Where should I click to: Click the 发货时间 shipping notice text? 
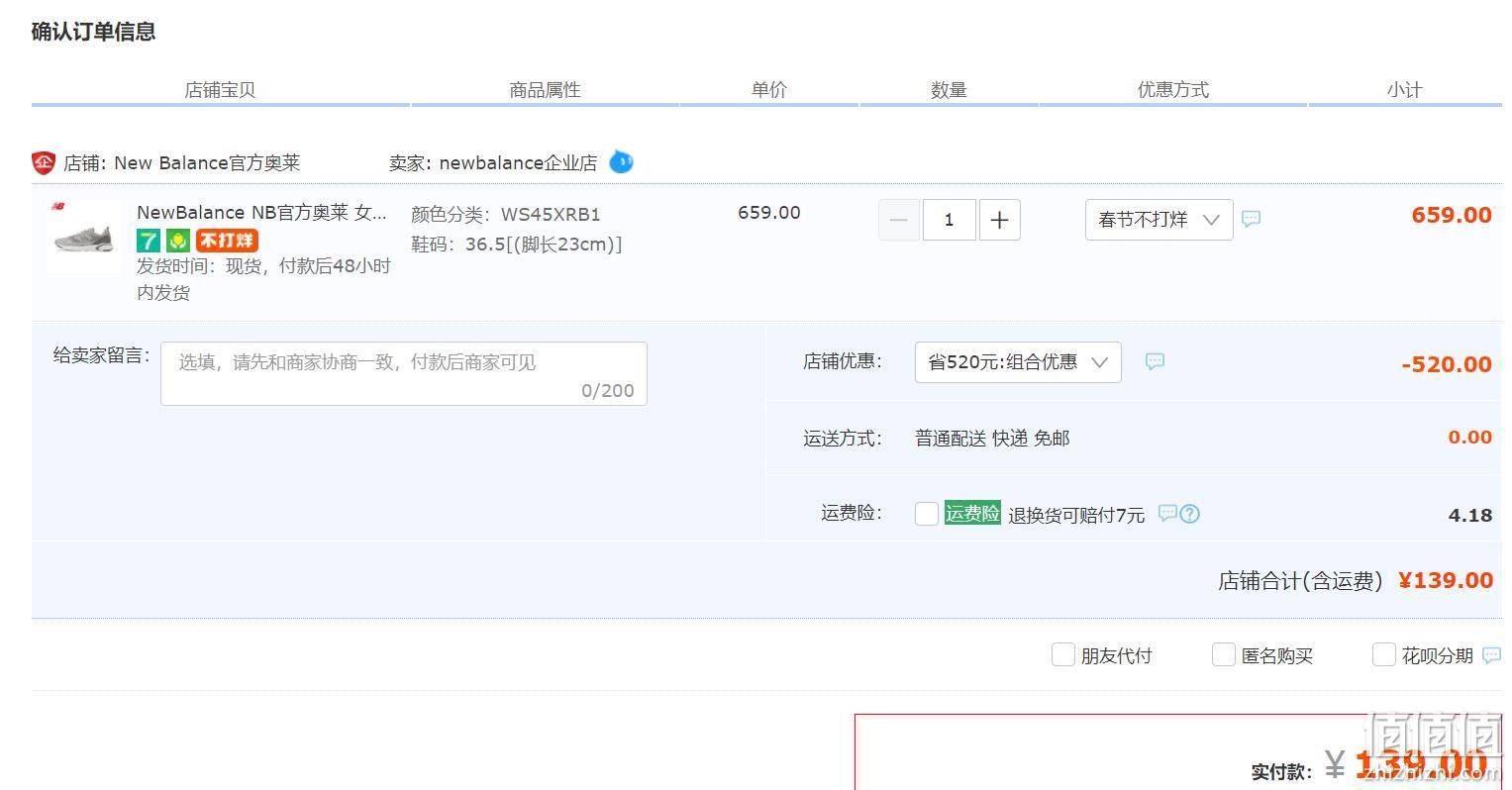[263, 279]
